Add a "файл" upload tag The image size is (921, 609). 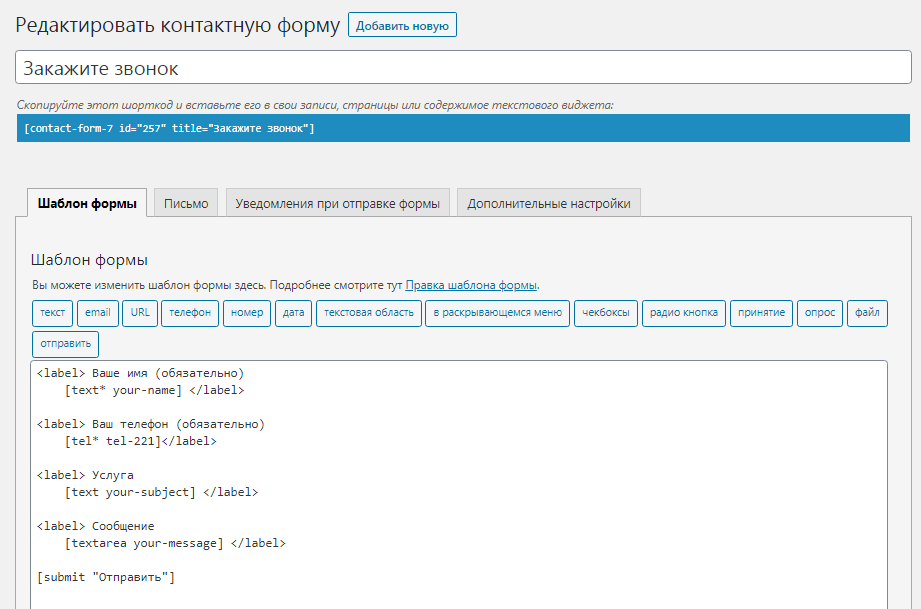867,313
